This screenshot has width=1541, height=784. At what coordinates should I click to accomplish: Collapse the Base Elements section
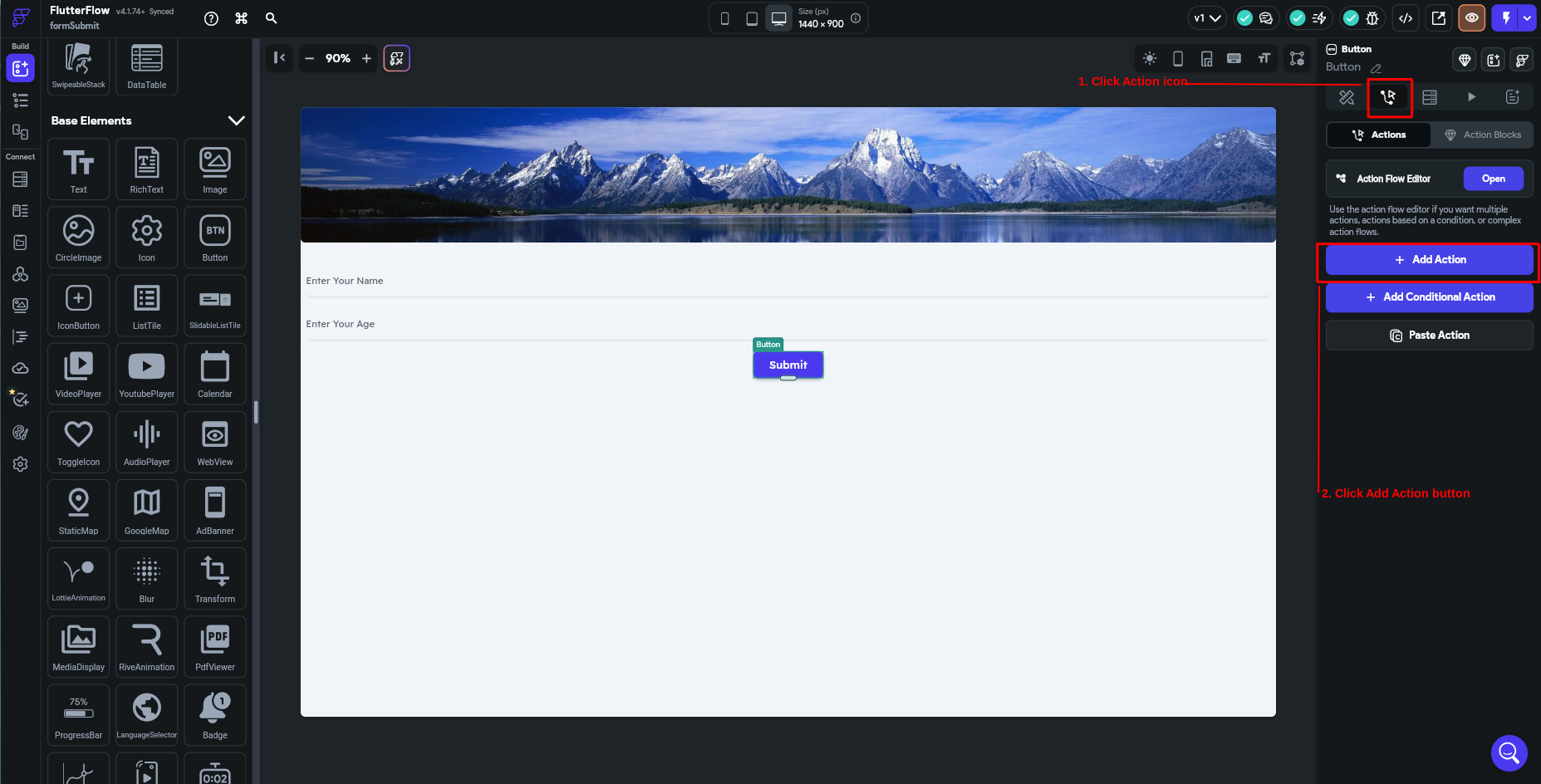pyautogui.click(x=236, y=120)
